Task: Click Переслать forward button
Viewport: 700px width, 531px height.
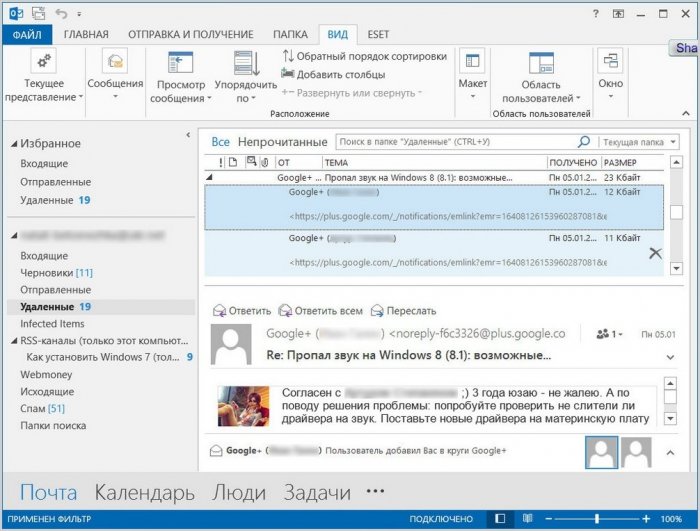Action: (x=404, y=310)
